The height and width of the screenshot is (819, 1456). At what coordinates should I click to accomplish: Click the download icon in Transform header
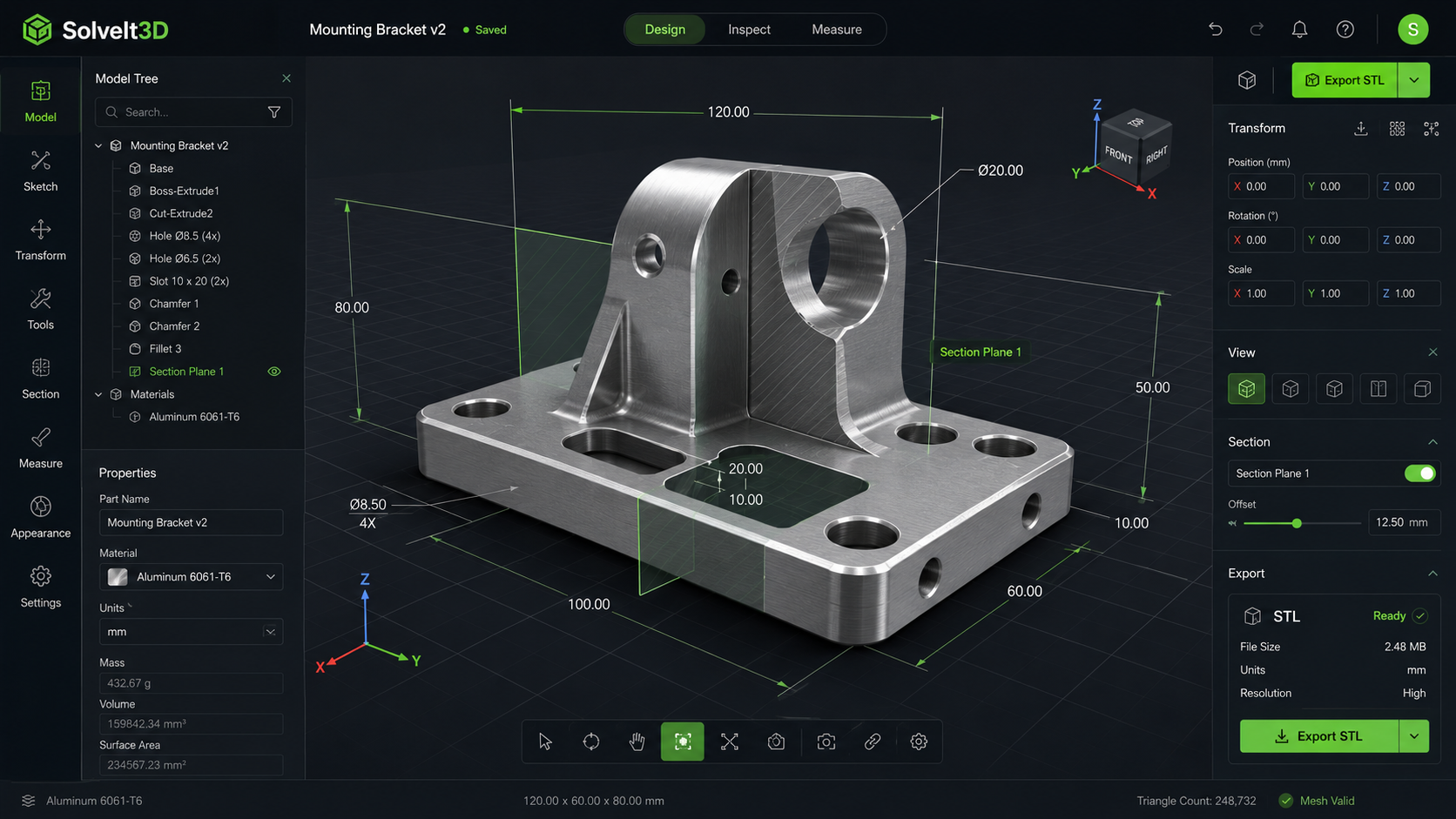point(1361,129)
